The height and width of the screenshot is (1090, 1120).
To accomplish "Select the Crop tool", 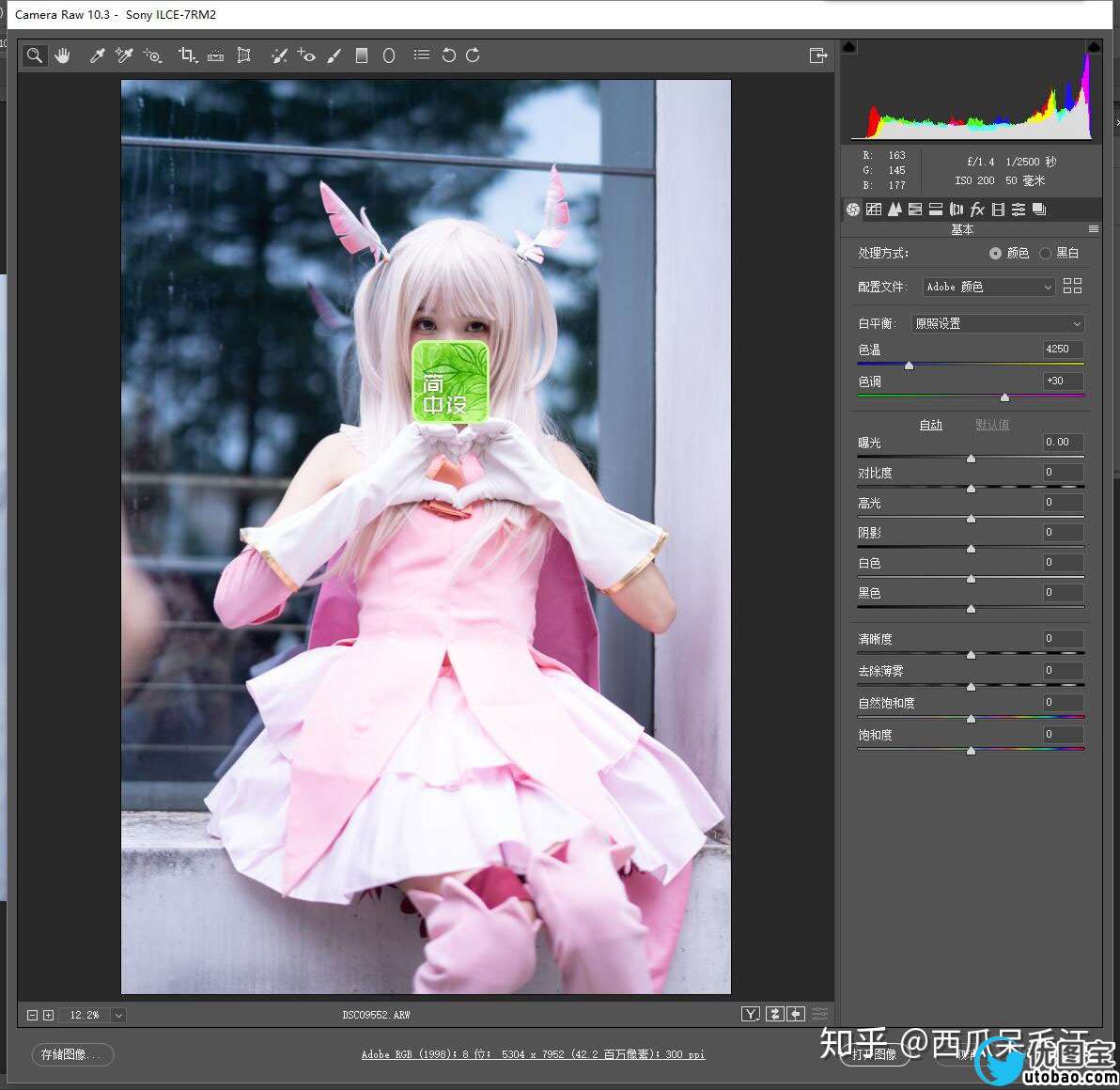I will point(188,55).
